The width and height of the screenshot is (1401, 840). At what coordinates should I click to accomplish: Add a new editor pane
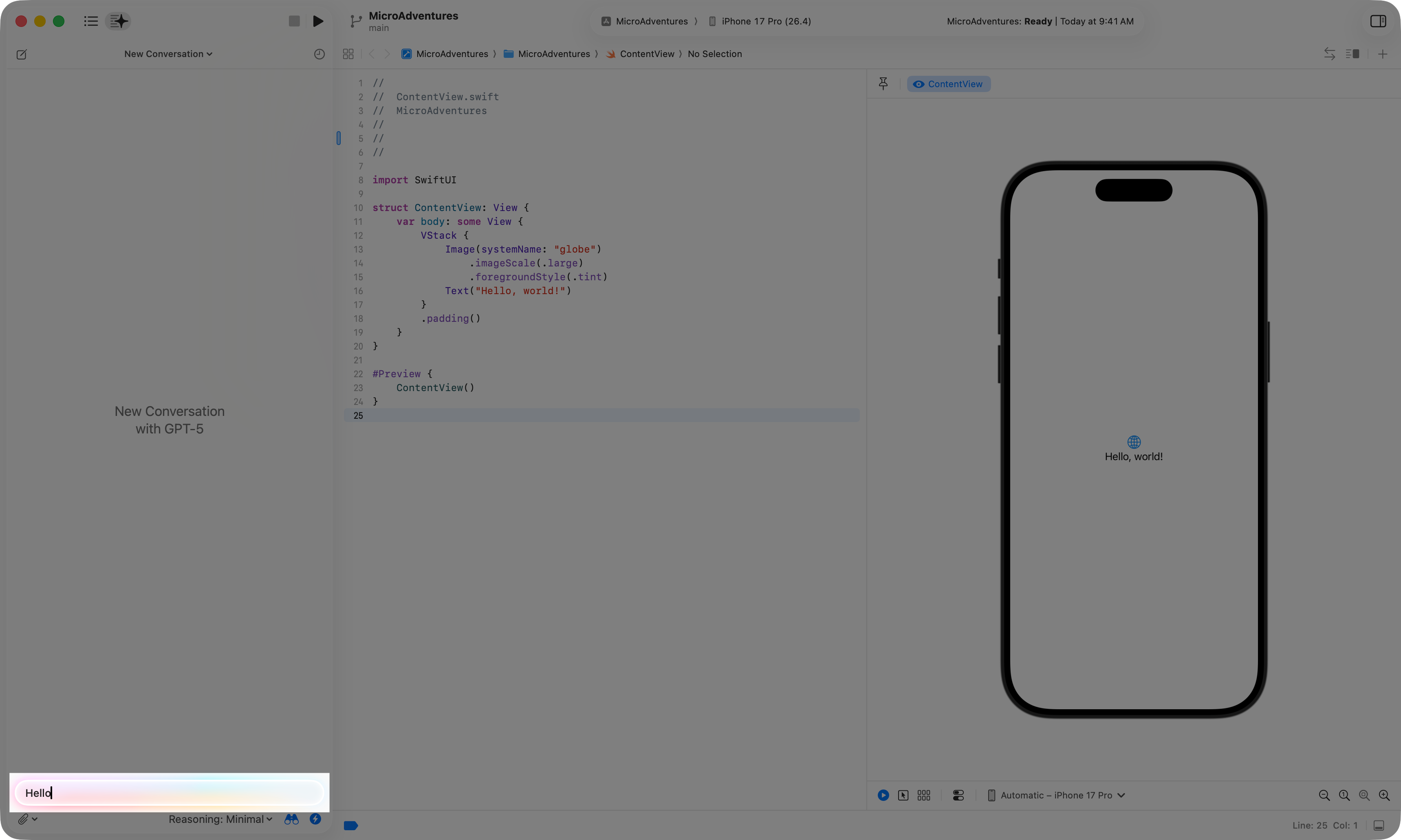pos(1382,54)
